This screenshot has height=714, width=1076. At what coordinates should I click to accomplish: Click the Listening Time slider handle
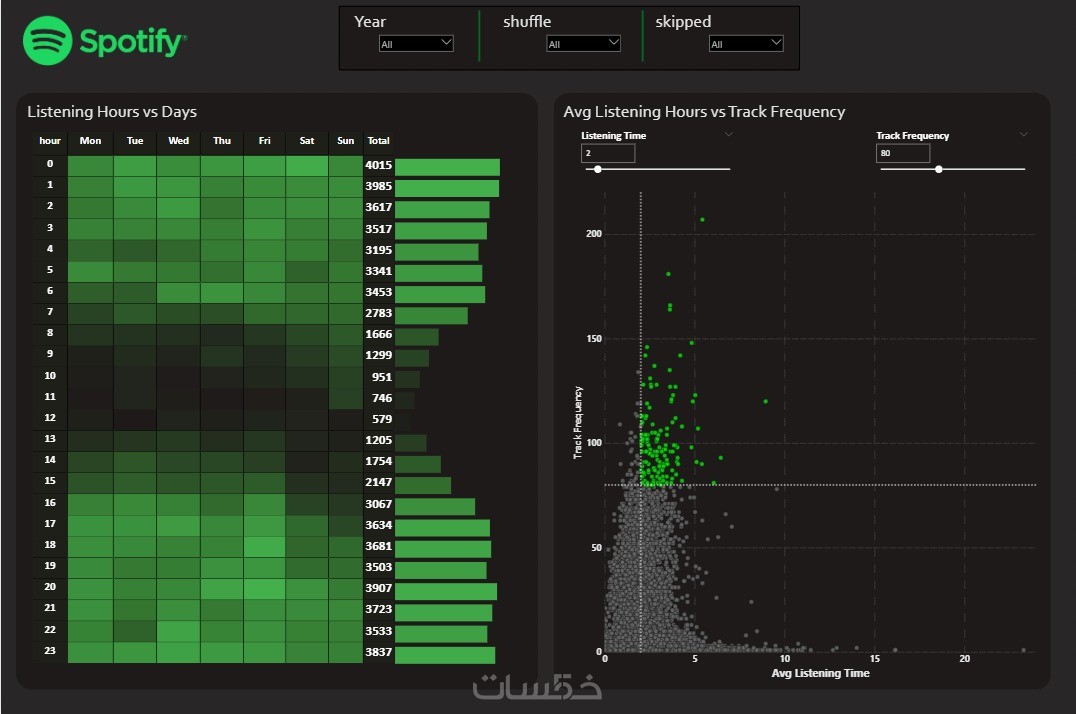pyautogui.click(x=598, y=169)
